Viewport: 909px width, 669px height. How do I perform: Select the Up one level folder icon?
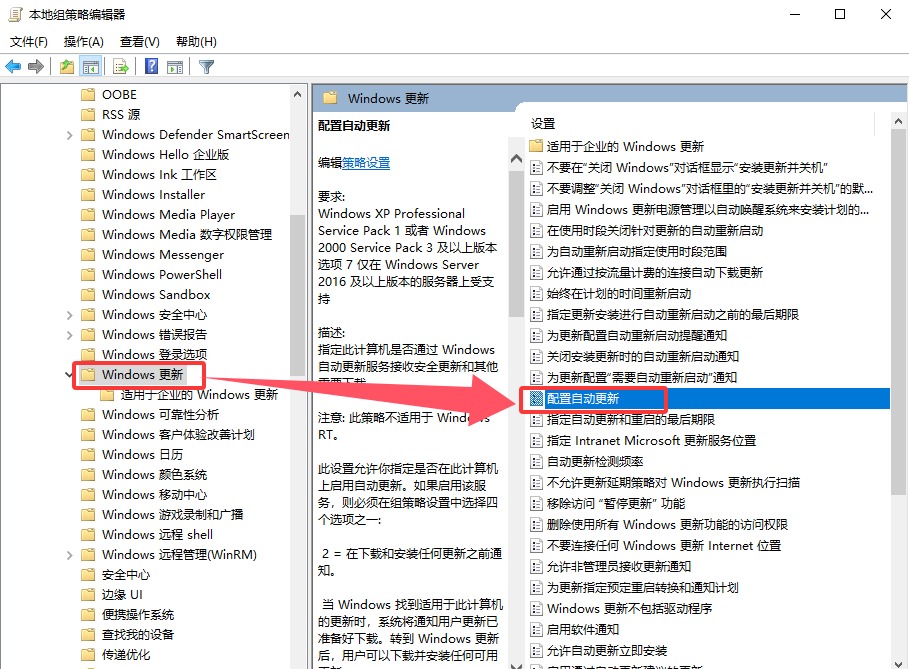point(66,67)
